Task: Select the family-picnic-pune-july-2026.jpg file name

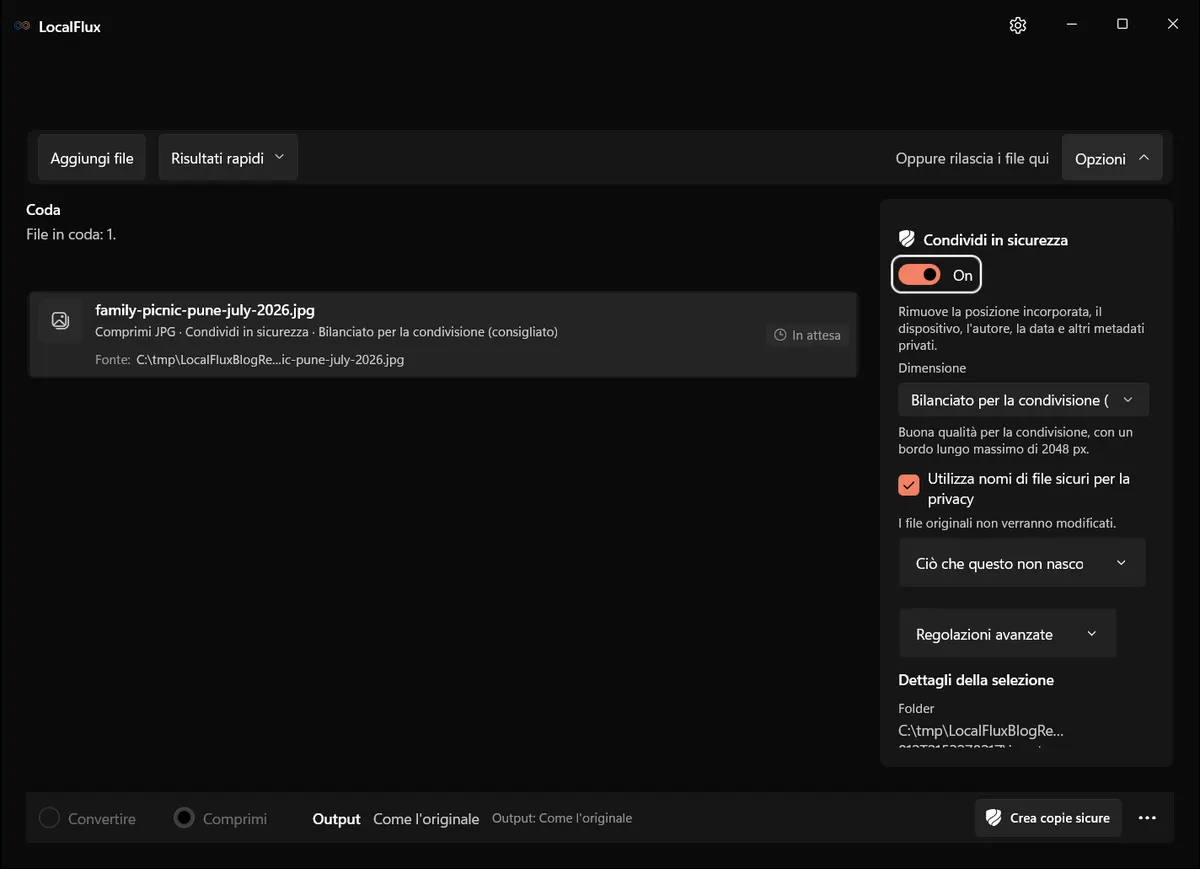Action: (205, 310)
